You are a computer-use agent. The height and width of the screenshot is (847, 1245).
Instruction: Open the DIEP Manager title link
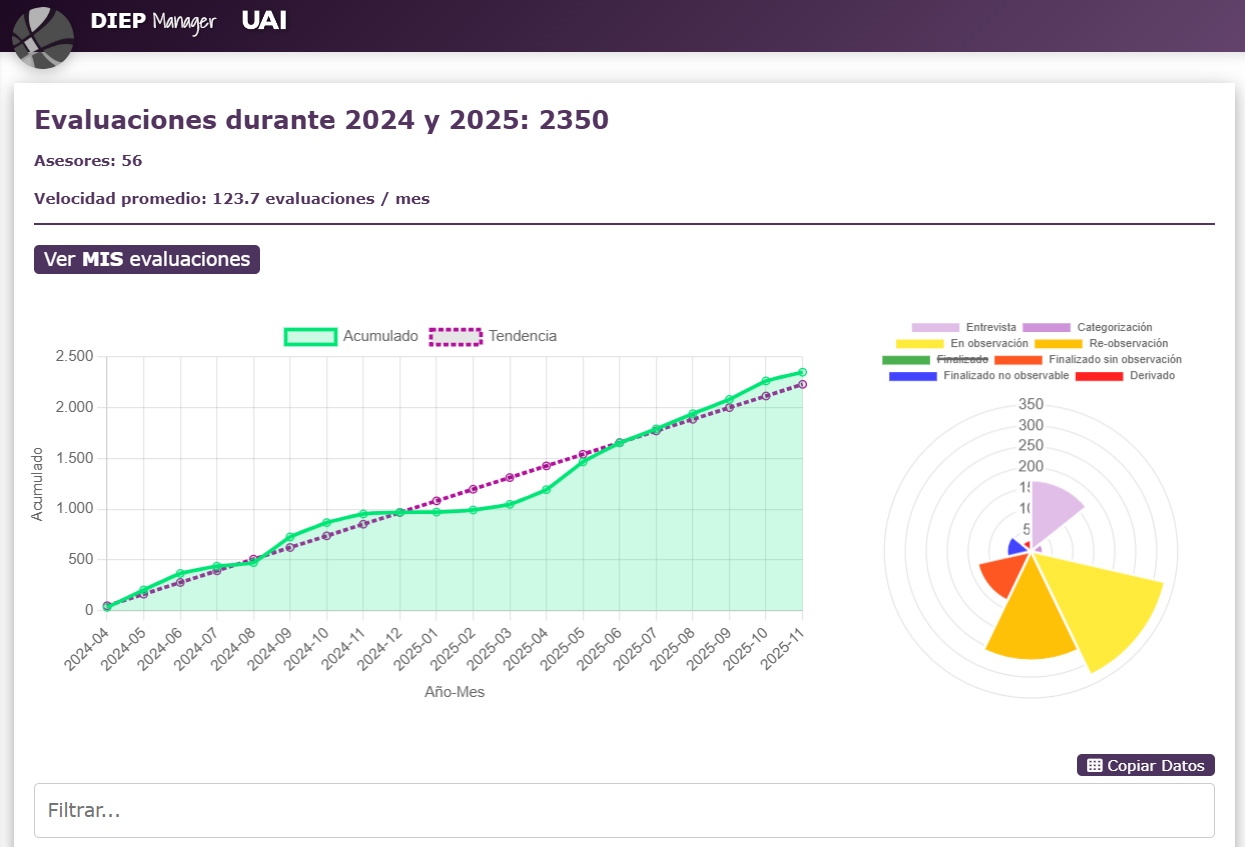[153, 22]
